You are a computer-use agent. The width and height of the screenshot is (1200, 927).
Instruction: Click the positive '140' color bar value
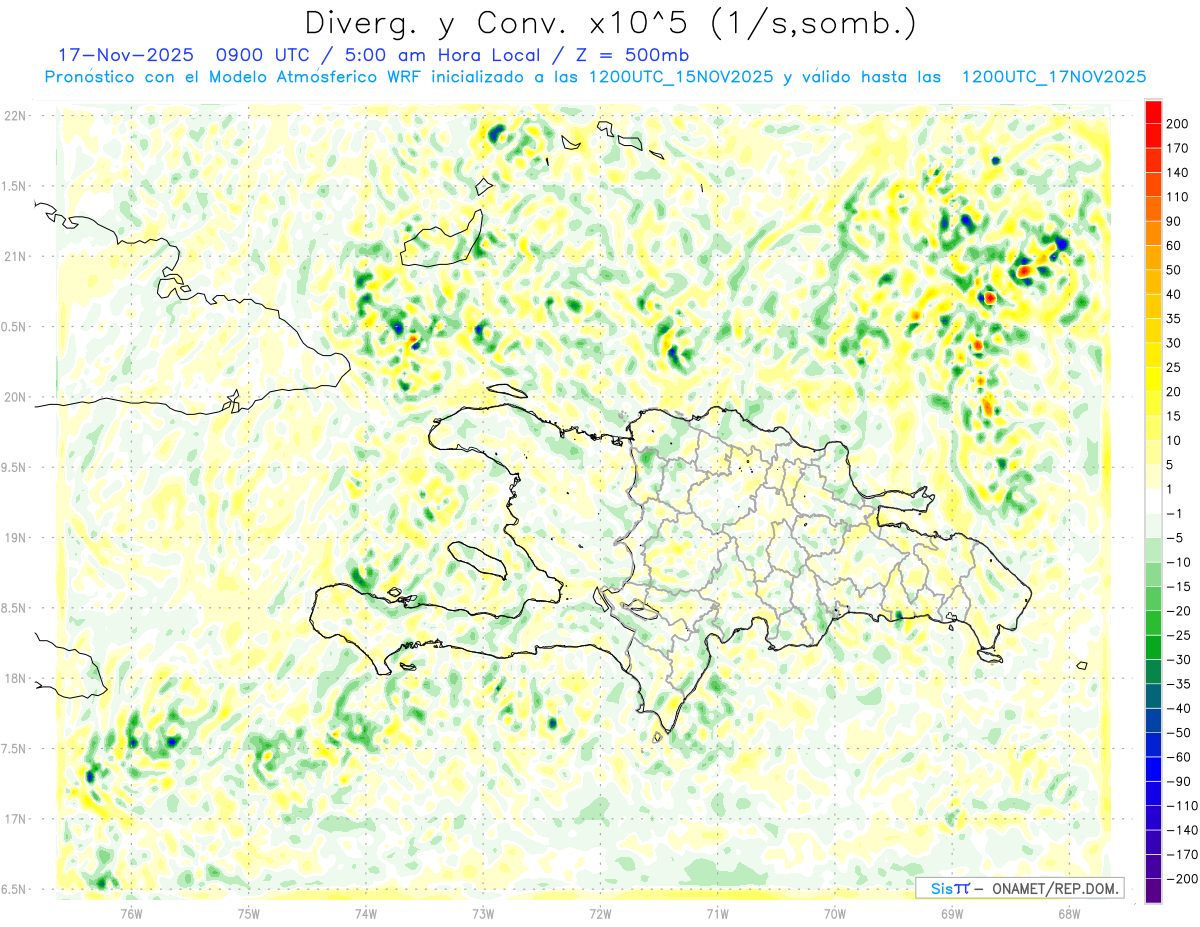pyautogui.click(x=1177, y=173)
